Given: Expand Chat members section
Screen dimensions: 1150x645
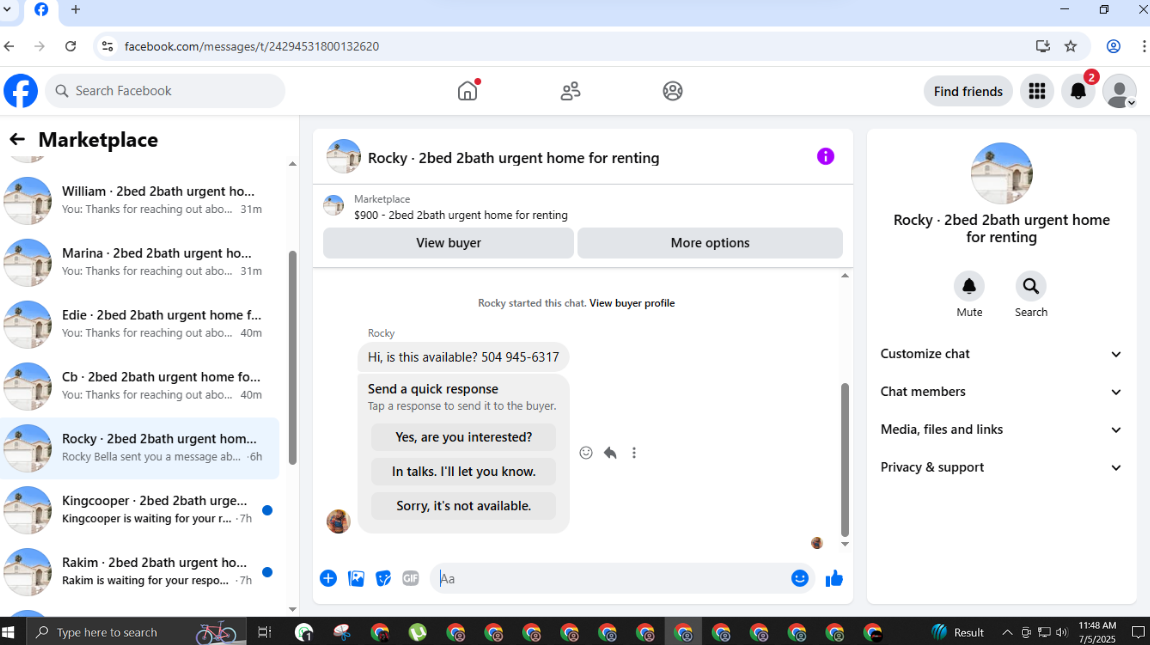Looking at the screenshot, I should click(1001, 392).
